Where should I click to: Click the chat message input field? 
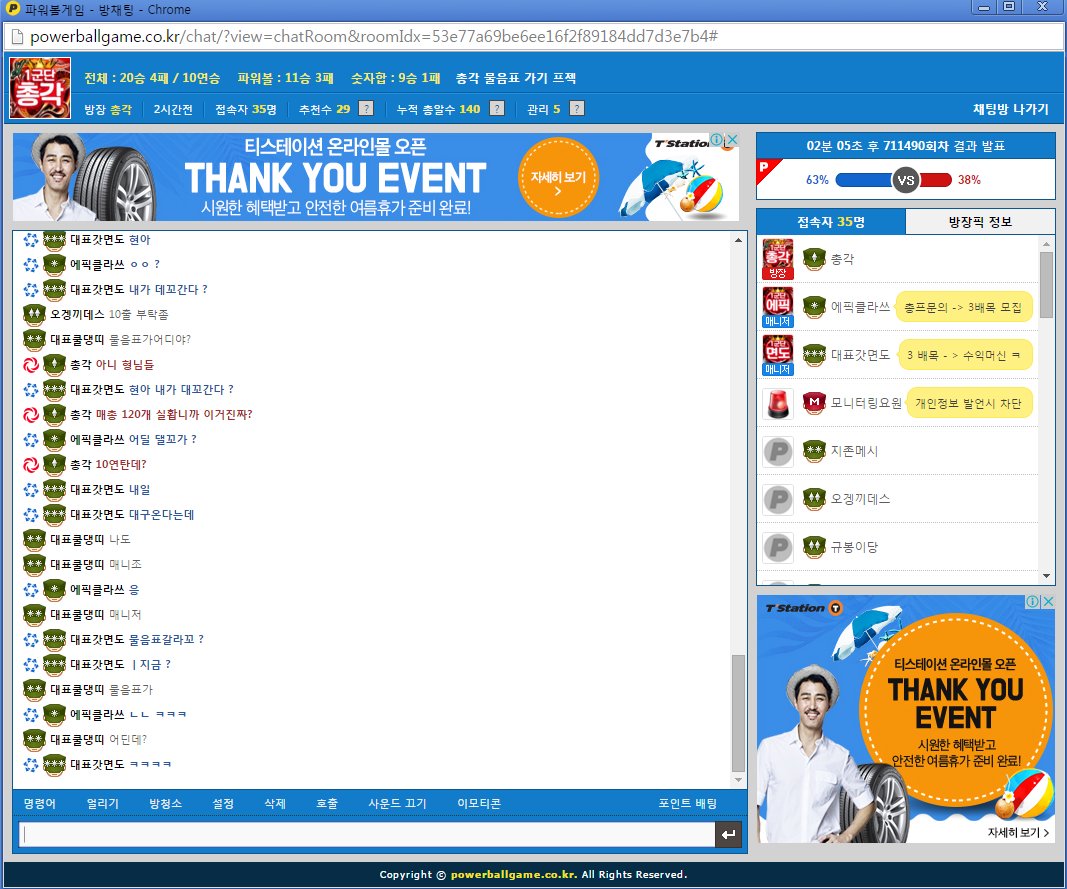[x=367, y=835]
